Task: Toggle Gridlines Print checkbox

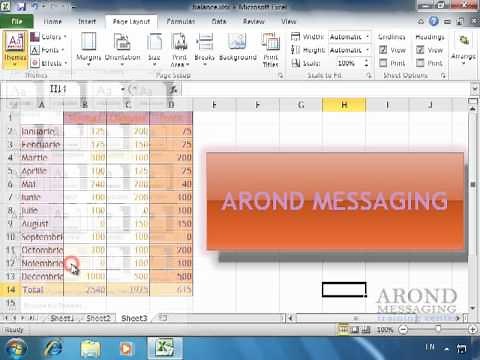Action: [383, 63]
